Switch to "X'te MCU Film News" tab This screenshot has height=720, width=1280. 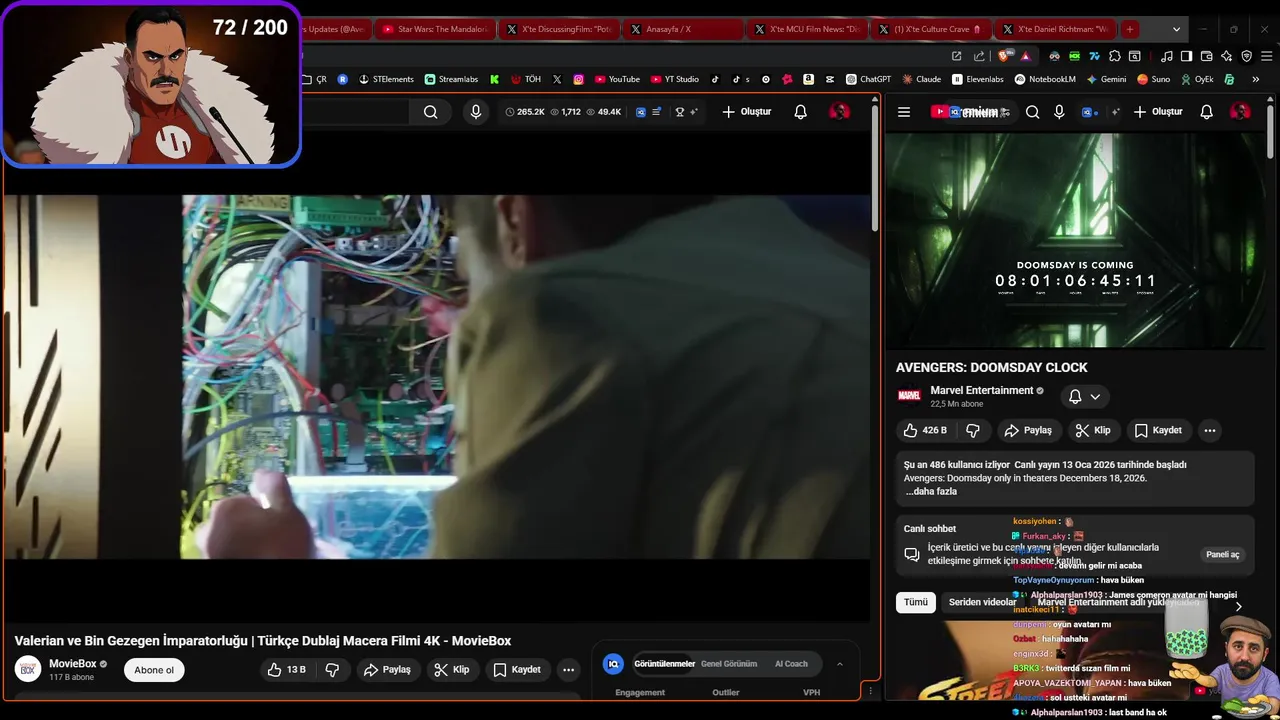pos(806,29)
